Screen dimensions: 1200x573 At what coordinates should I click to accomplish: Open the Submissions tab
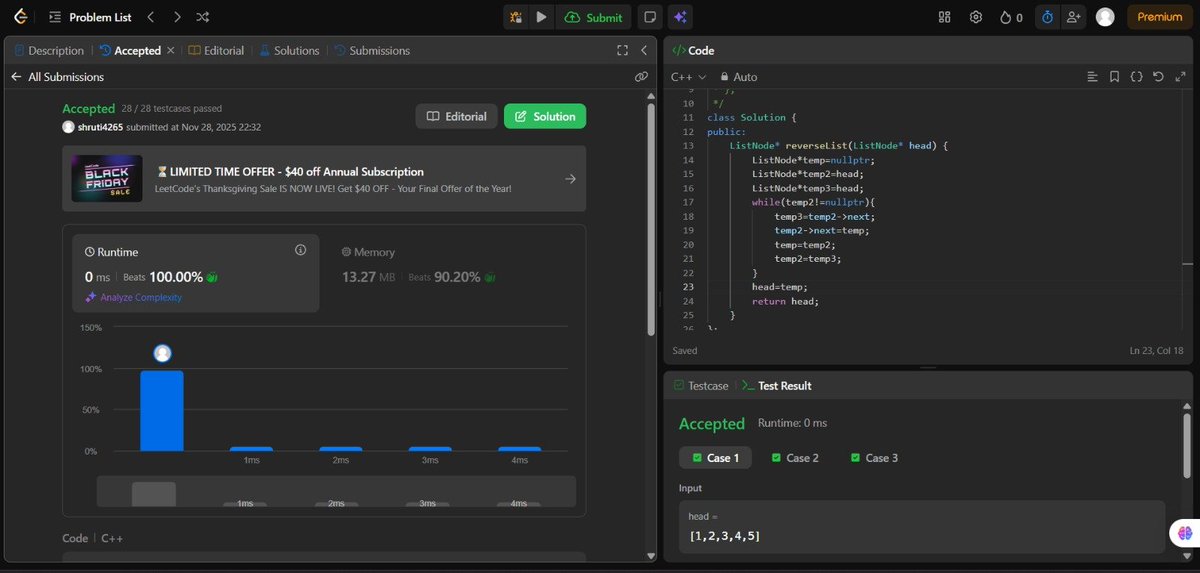coord(372,50)
